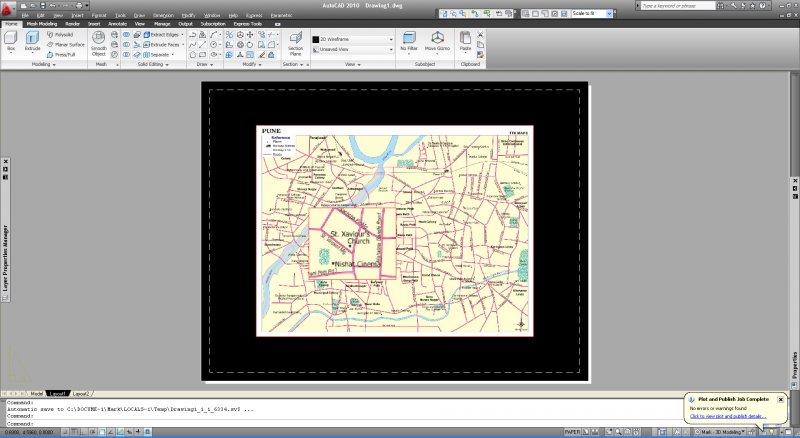Click the Smooth Object mesh tool
800x438 pixels.
pyautogui.click(x=99, y=42)
